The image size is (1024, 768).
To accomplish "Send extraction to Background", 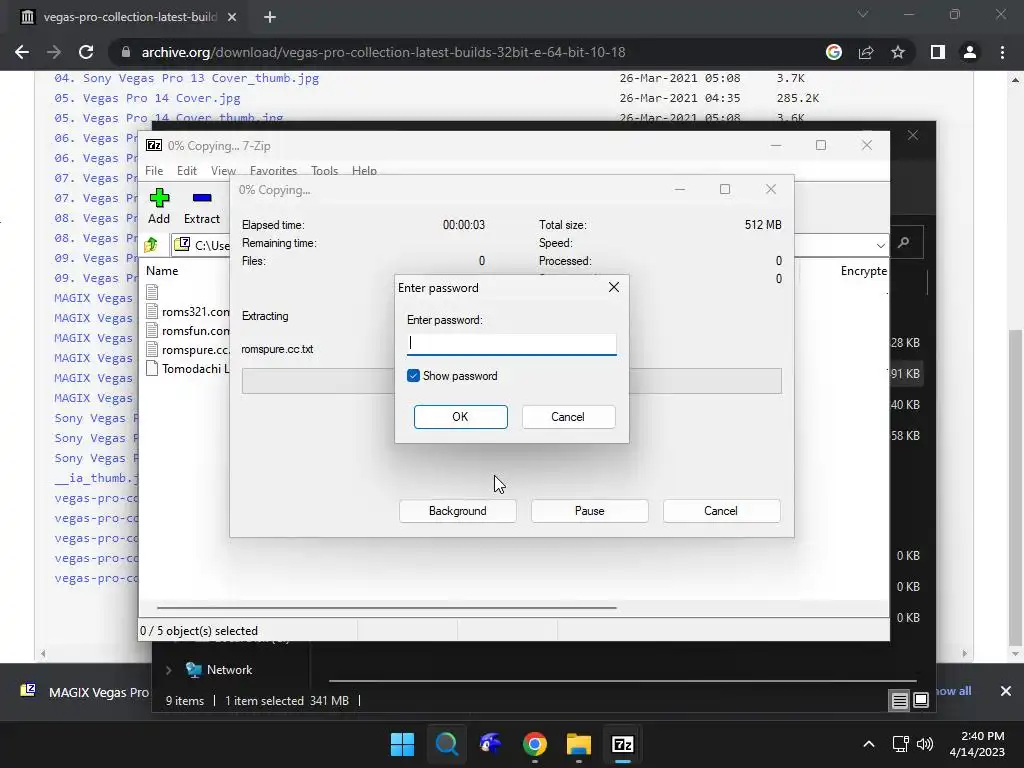I will pyautogui.click(x=457, y=511).
